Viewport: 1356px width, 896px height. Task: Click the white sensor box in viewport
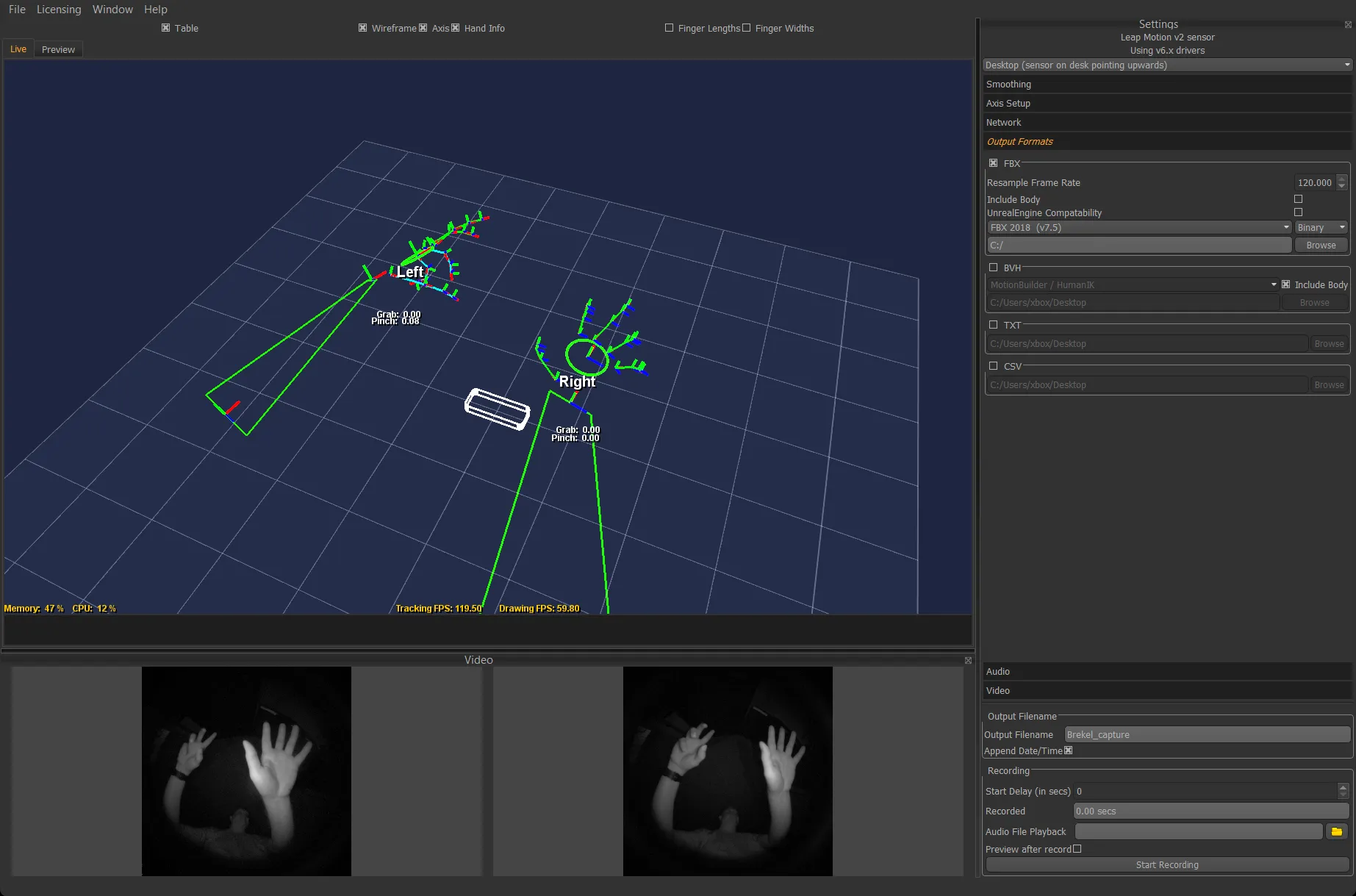[x=497, y=409]
